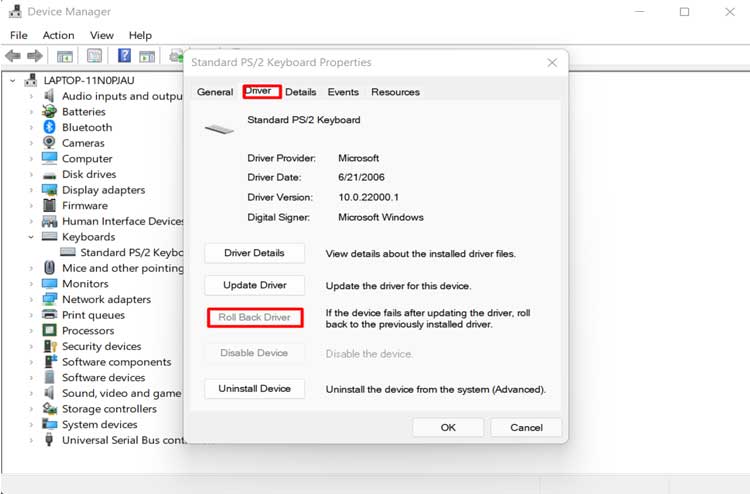Click the Uninstall Device button
Viewport: 750px width, 494px height.
(254, 388)
